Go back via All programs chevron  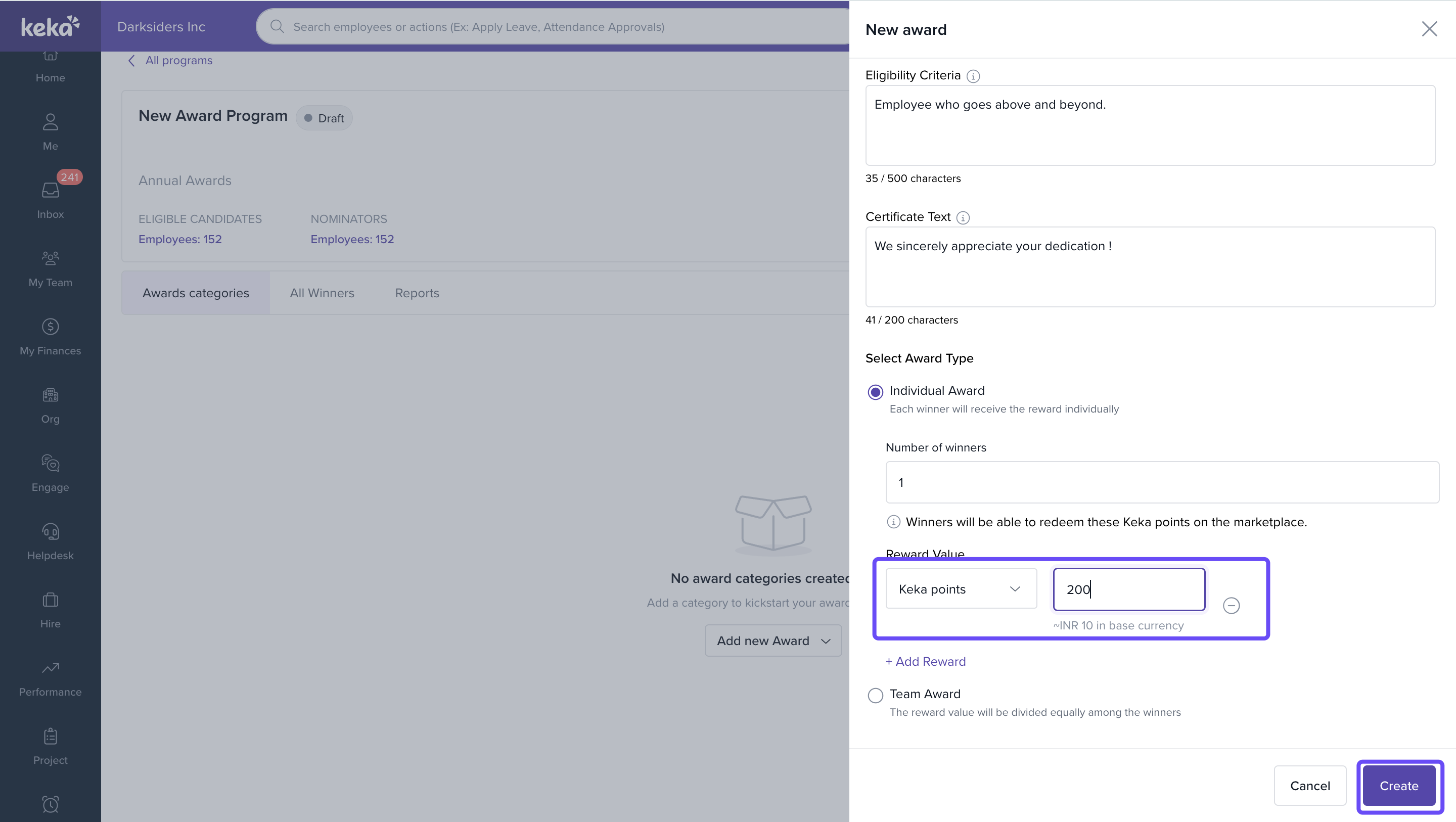(131, 61)
